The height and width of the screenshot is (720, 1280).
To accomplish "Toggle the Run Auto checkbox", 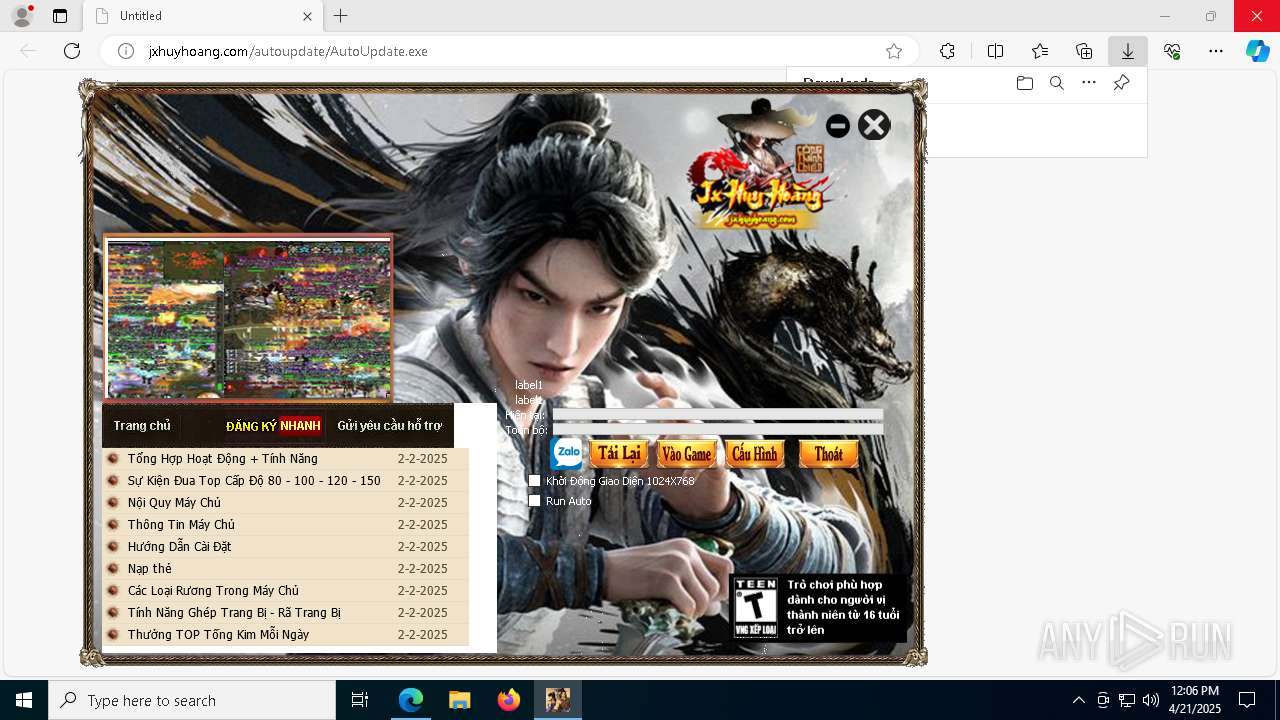I will coord(535,501).
